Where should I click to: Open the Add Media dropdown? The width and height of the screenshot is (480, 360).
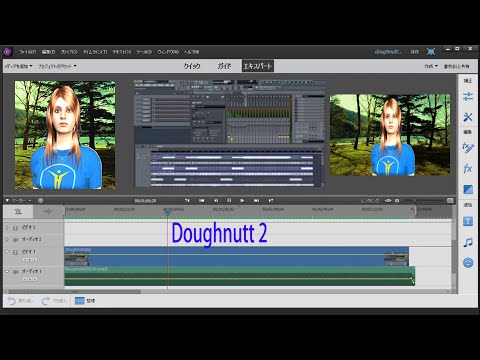(18, 66)
